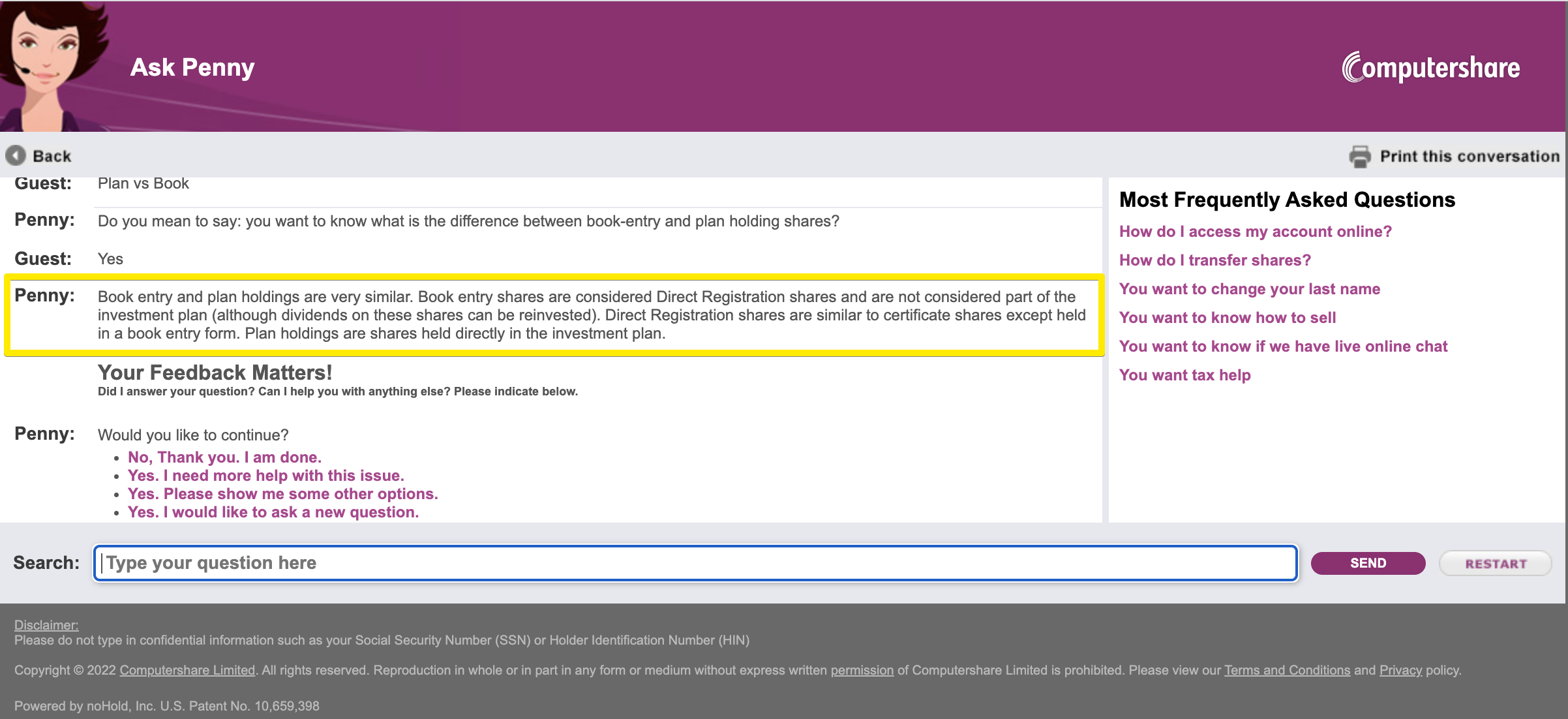
Task: Choose 'No, Thank you. I am done.'
Action: click(224, 457)
